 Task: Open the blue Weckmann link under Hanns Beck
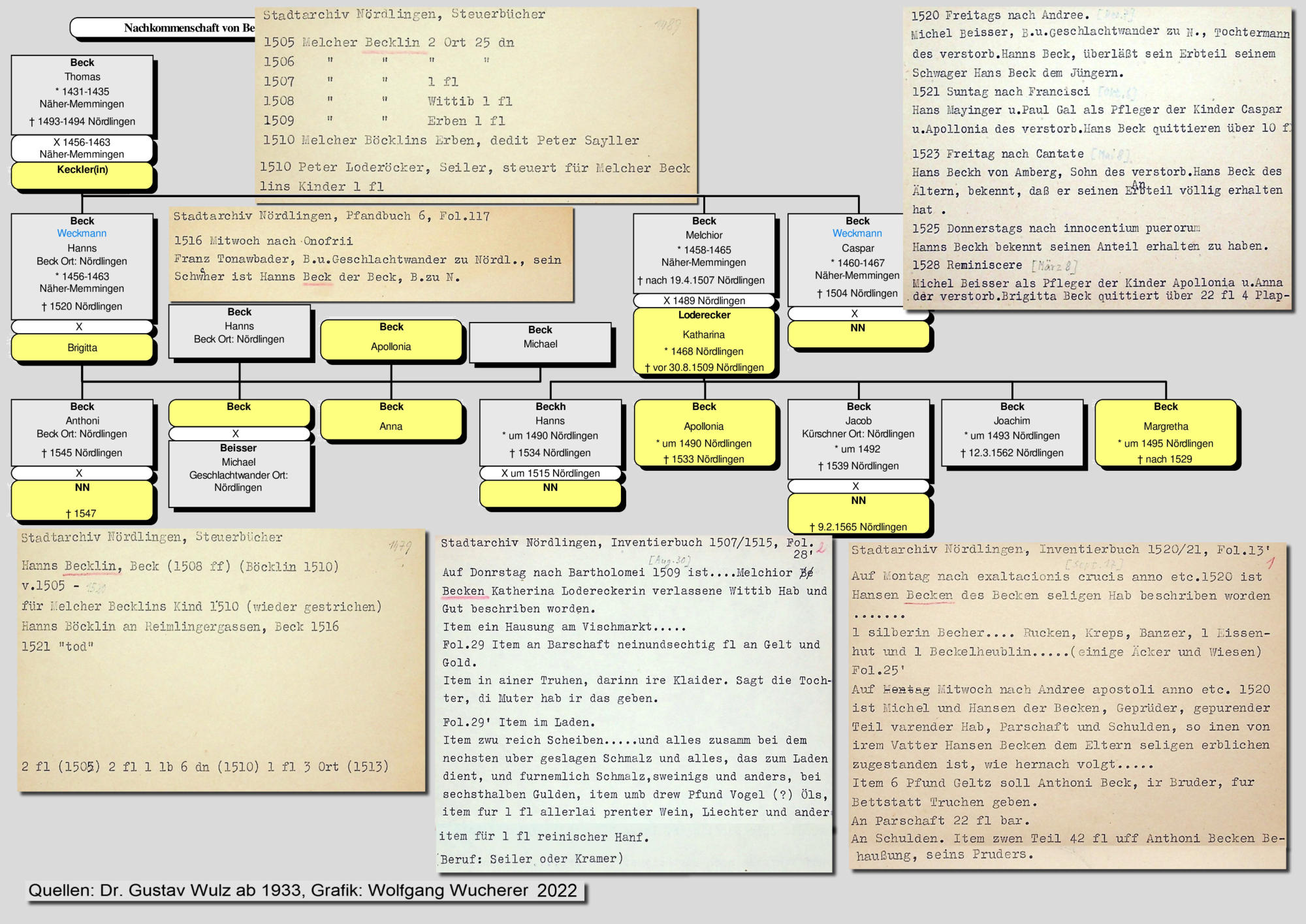tap(82, 234)
